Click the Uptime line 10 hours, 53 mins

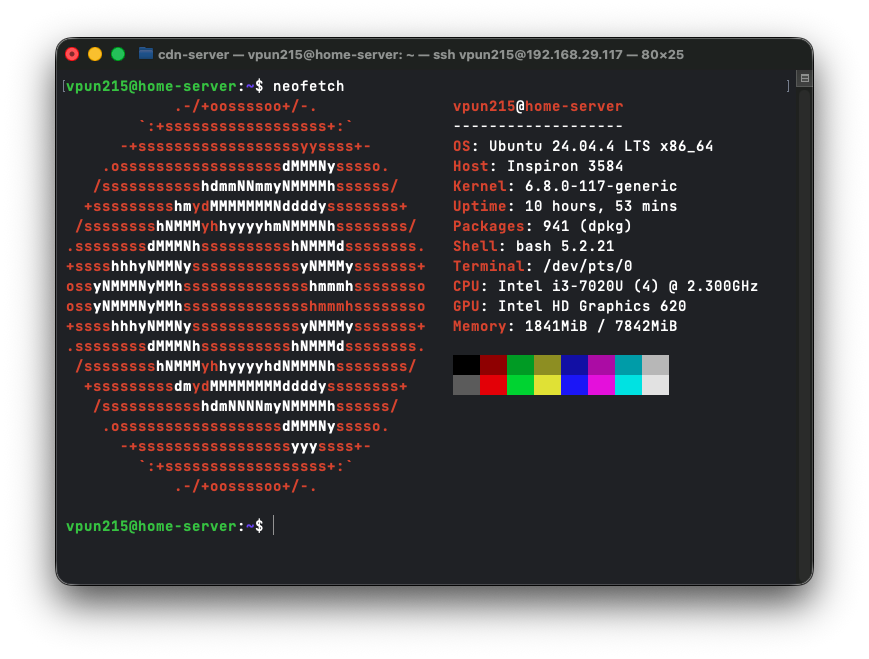pos(565,206)
